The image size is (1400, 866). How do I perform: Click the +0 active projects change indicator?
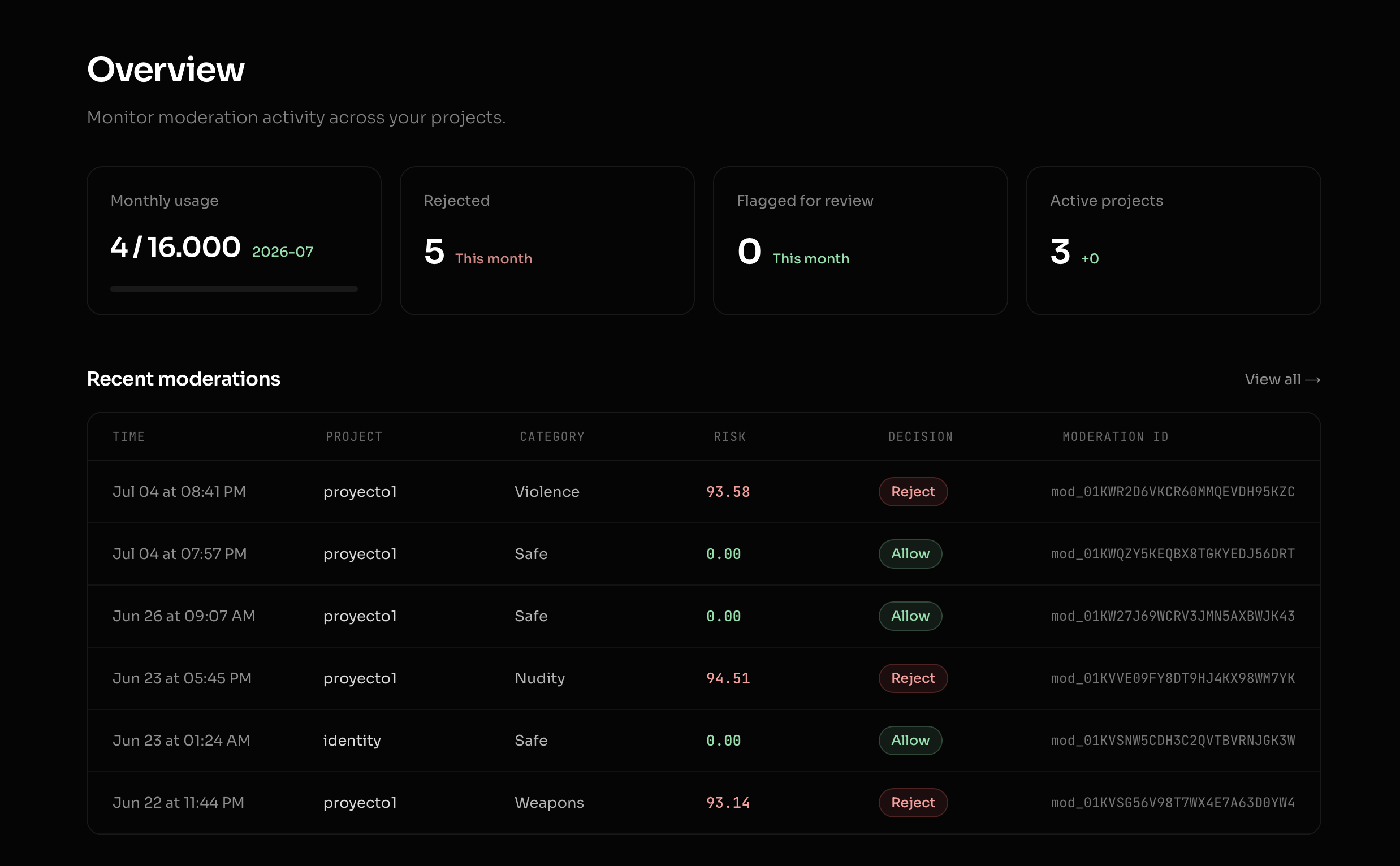(1090, 258)
